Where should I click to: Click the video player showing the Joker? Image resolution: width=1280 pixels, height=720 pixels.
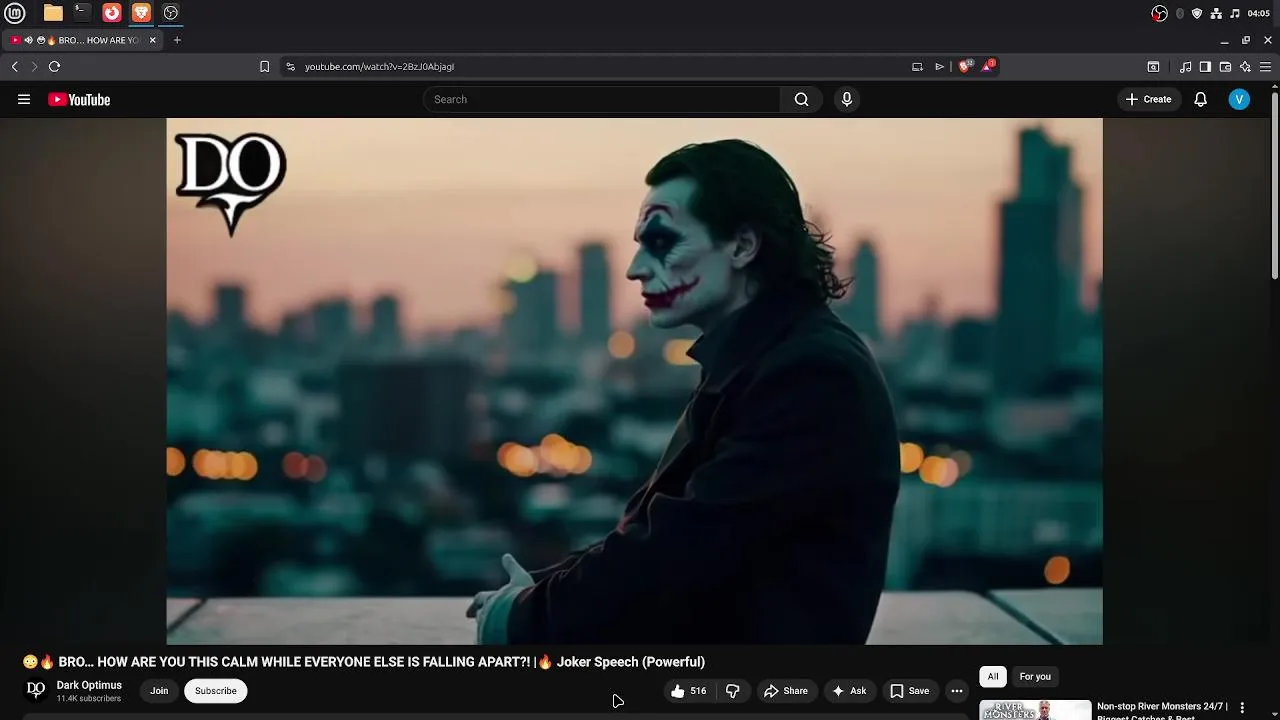[x=634, y=381]
